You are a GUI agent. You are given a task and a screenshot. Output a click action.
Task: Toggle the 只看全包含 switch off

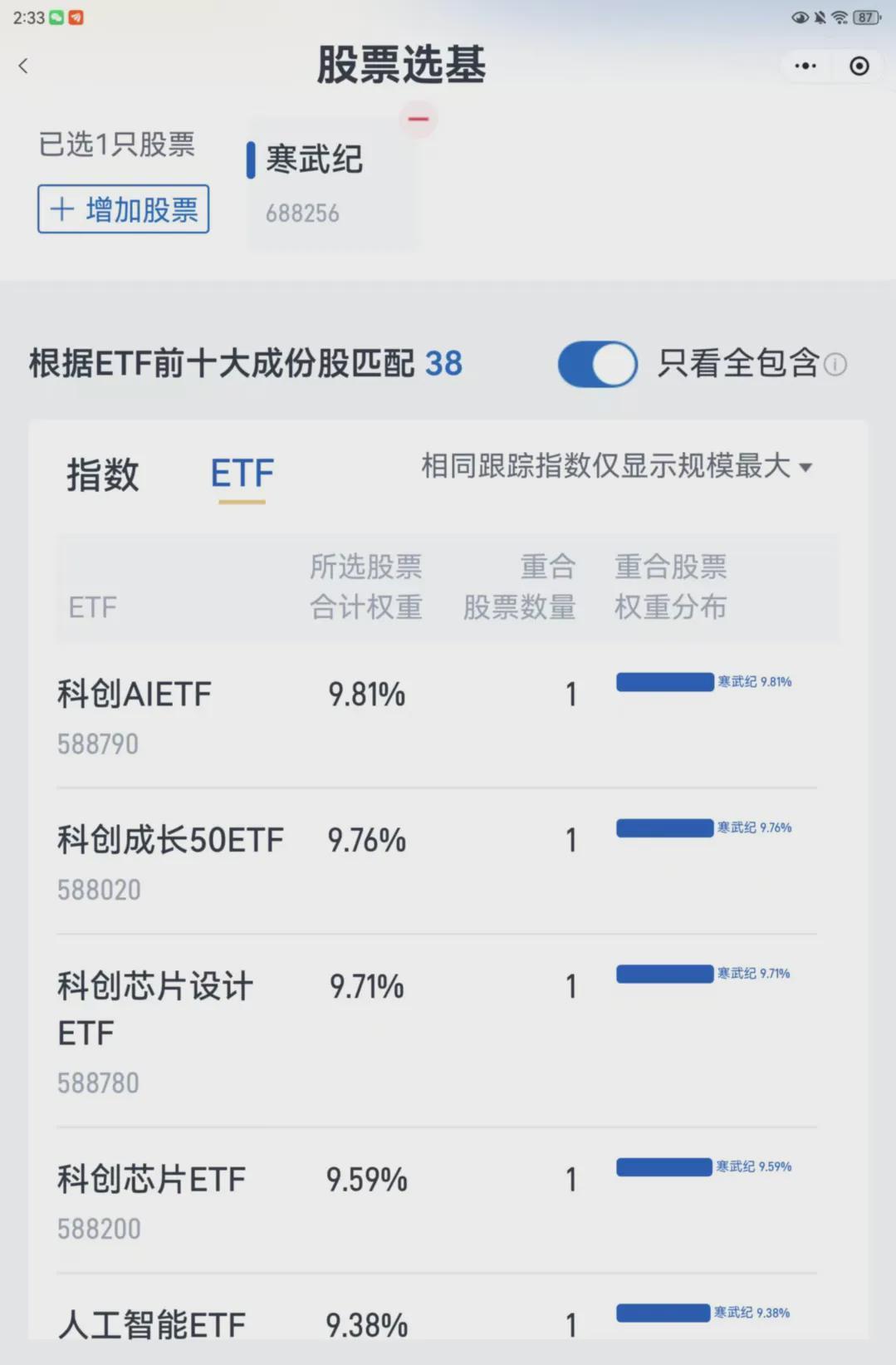pos(597,364)
